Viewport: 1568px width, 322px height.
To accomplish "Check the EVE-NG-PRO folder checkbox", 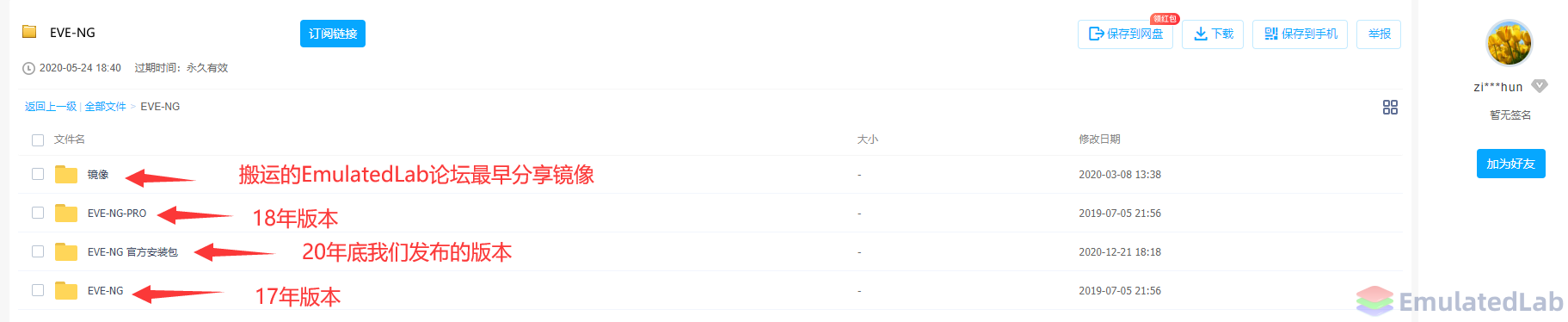I will 38,213.
